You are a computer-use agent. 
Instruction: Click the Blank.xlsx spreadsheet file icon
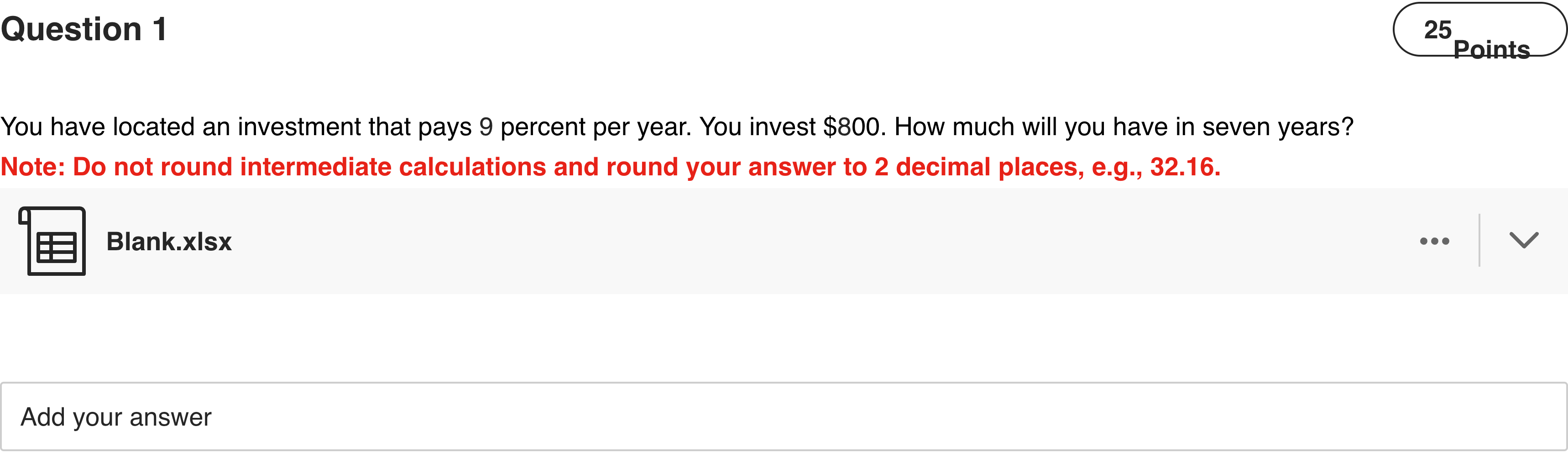coord(53,241)
